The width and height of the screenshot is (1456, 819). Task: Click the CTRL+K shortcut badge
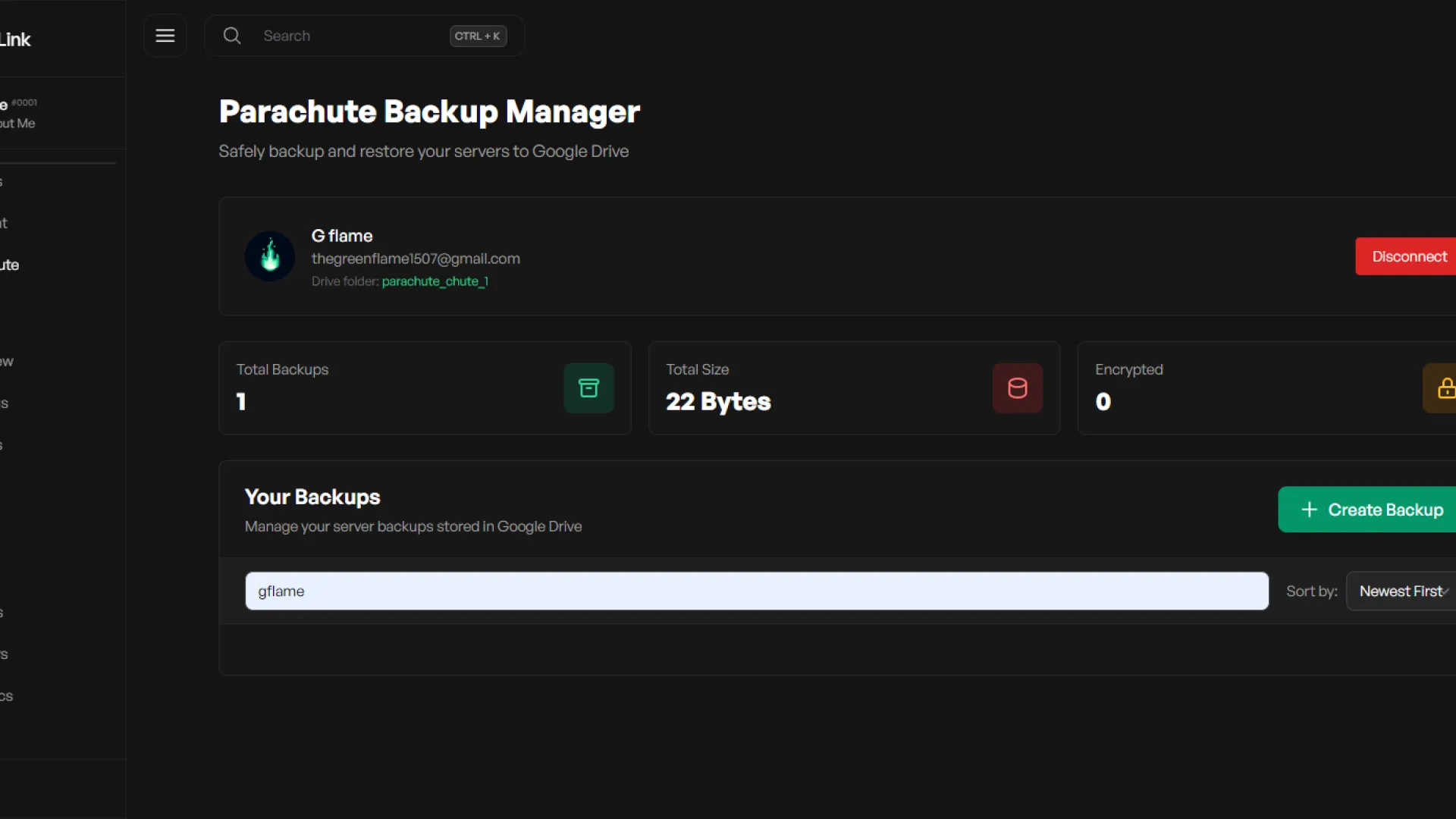click(478, 36)
